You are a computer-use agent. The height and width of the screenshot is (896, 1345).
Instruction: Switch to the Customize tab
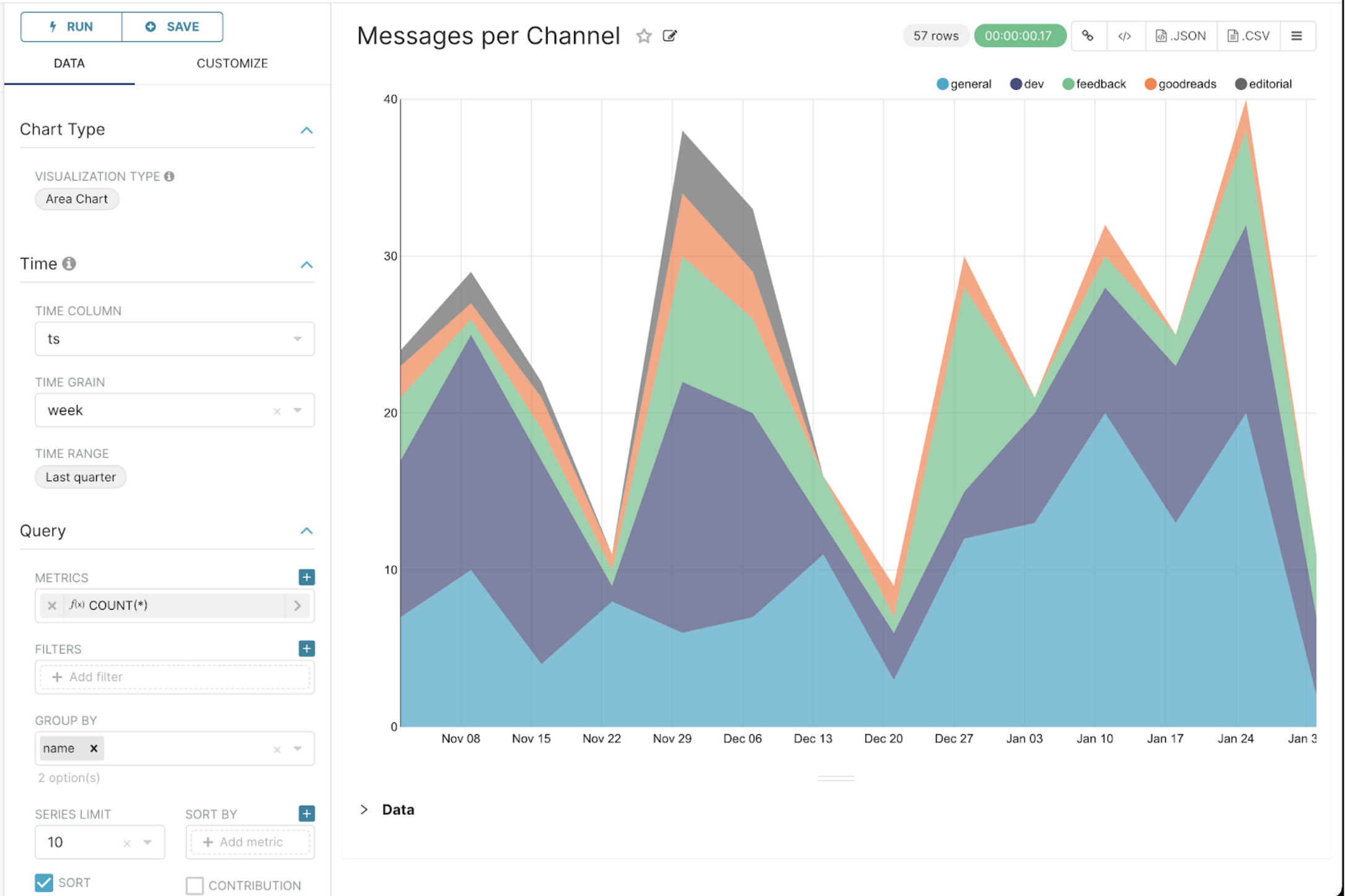coord(232,63)
